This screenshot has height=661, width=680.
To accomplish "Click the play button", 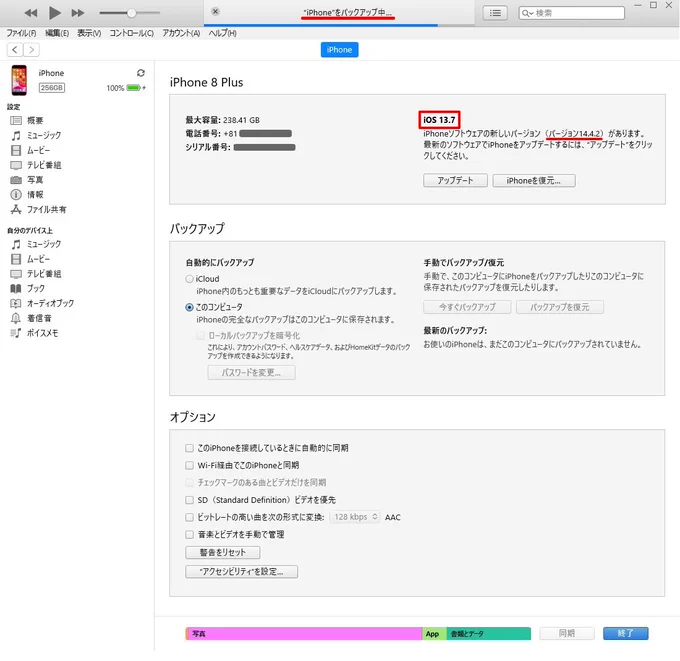I will coord(55,13).
